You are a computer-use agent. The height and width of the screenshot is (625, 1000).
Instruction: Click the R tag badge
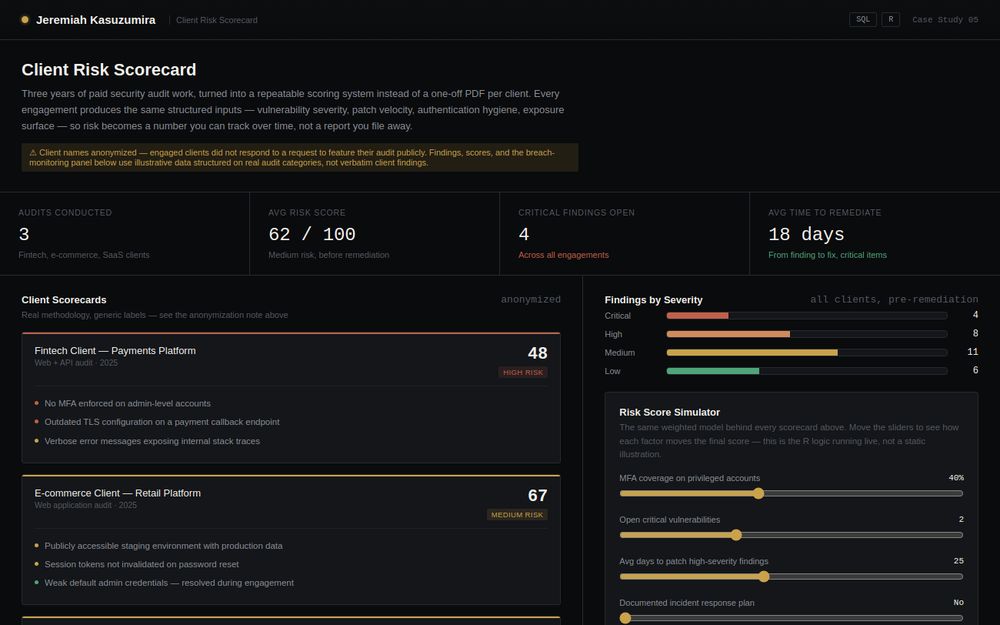(891, 20)
